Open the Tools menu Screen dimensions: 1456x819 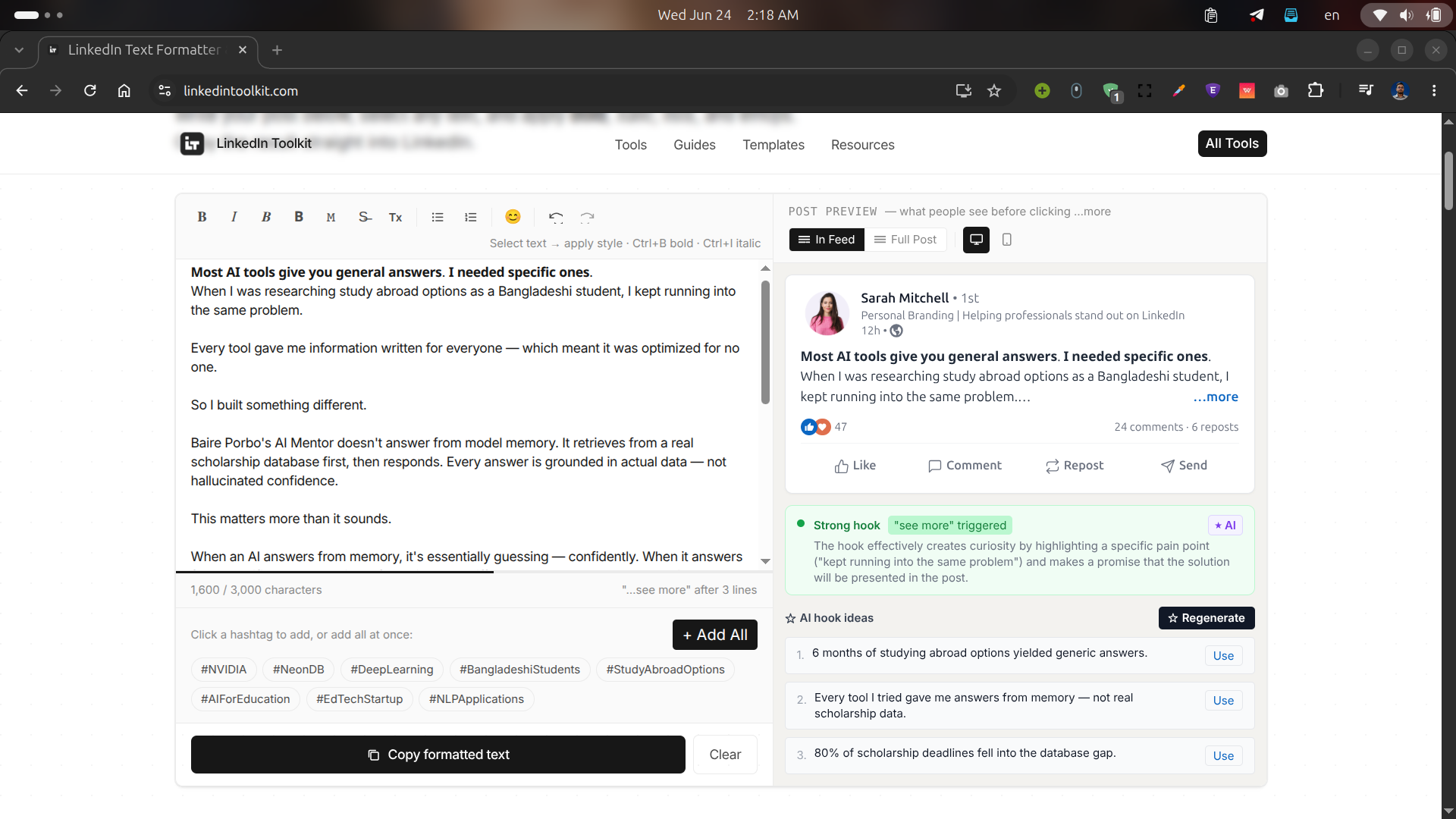coord(630,145)
